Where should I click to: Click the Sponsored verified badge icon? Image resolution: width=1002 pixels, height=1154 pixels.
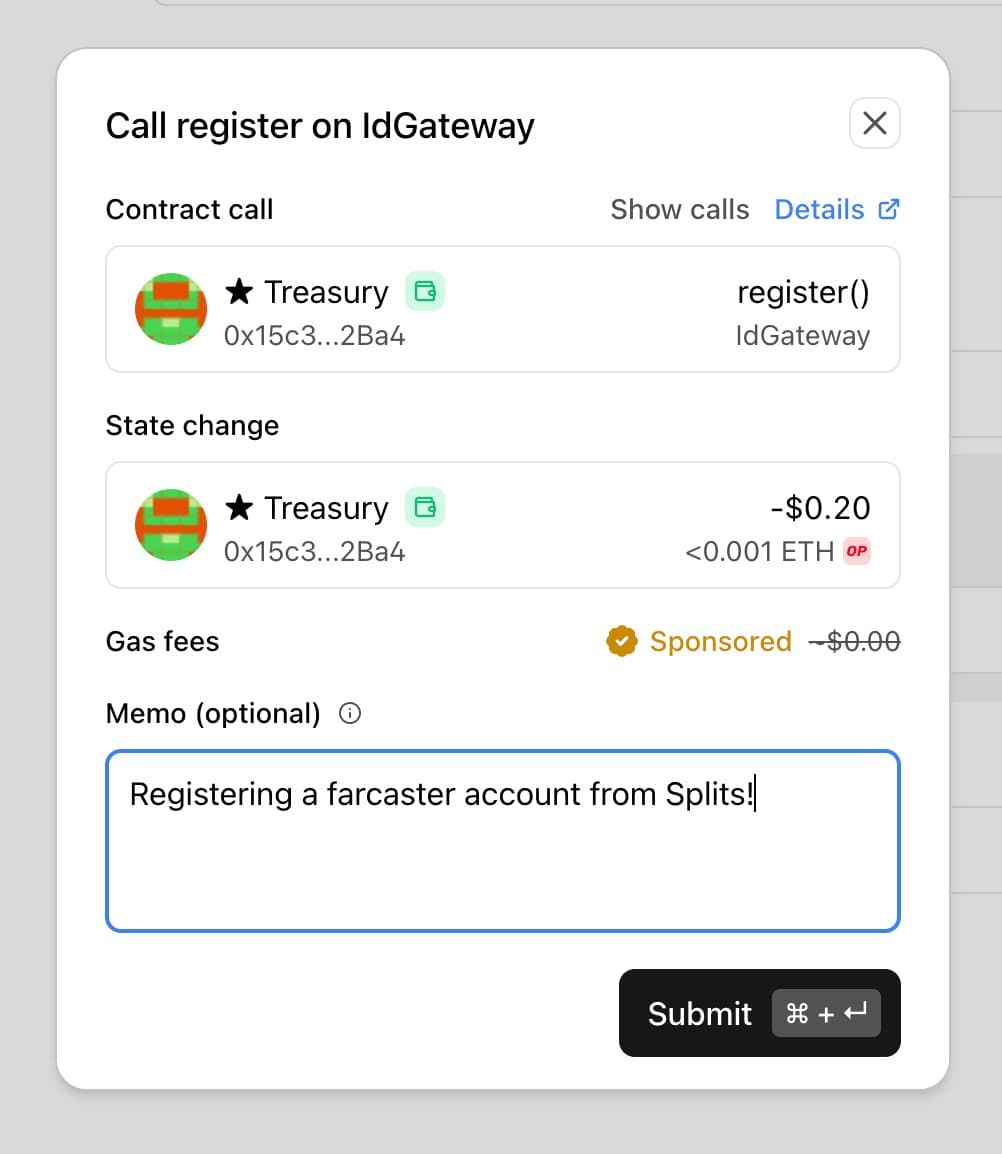[622, 641]
